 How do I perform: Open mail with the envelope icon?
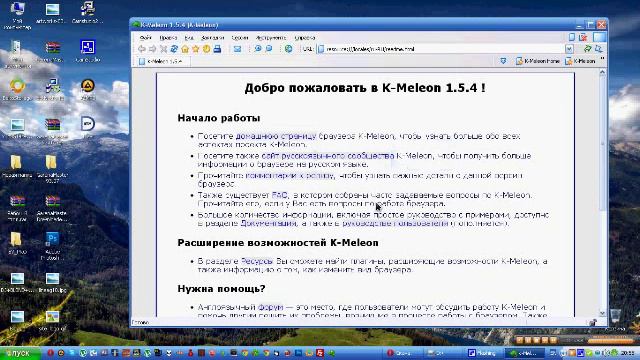click(237, 49)
